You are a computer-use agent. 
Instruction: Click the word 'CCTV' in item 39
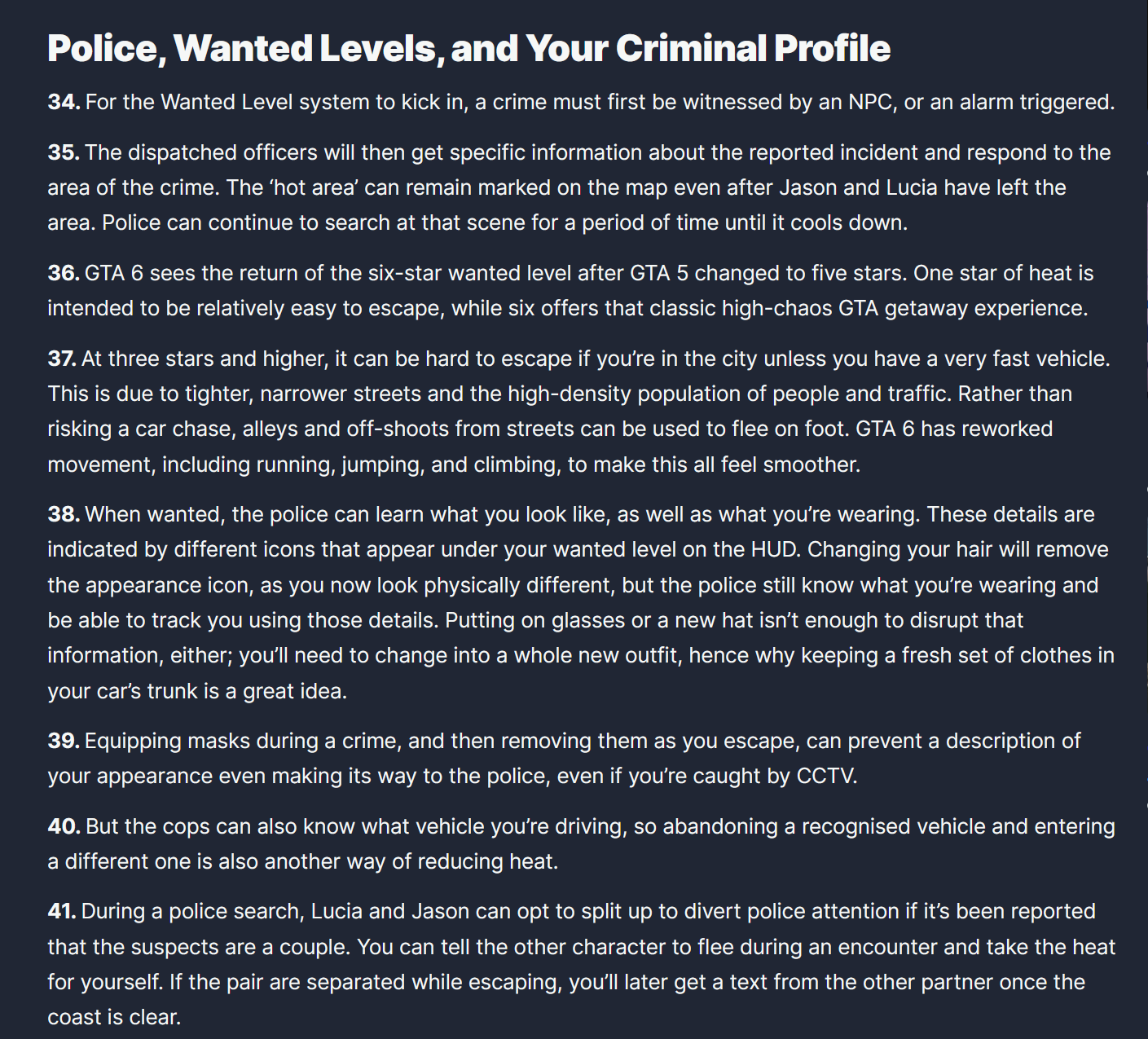(x=825, y=776)
